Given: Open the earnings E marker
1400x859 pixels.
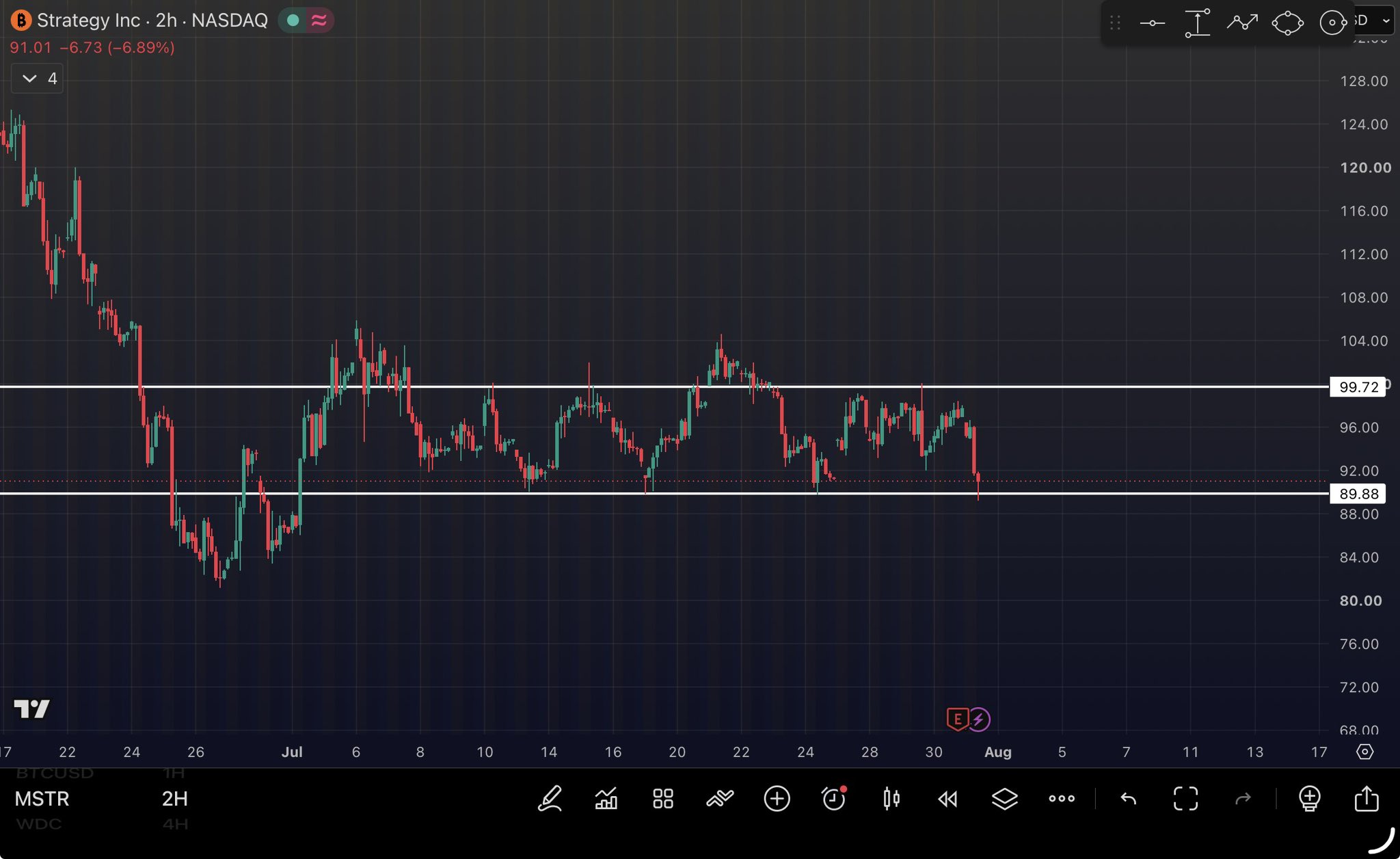Looking at the screenshot, I should pyautogui.click(x=957, y=719).
